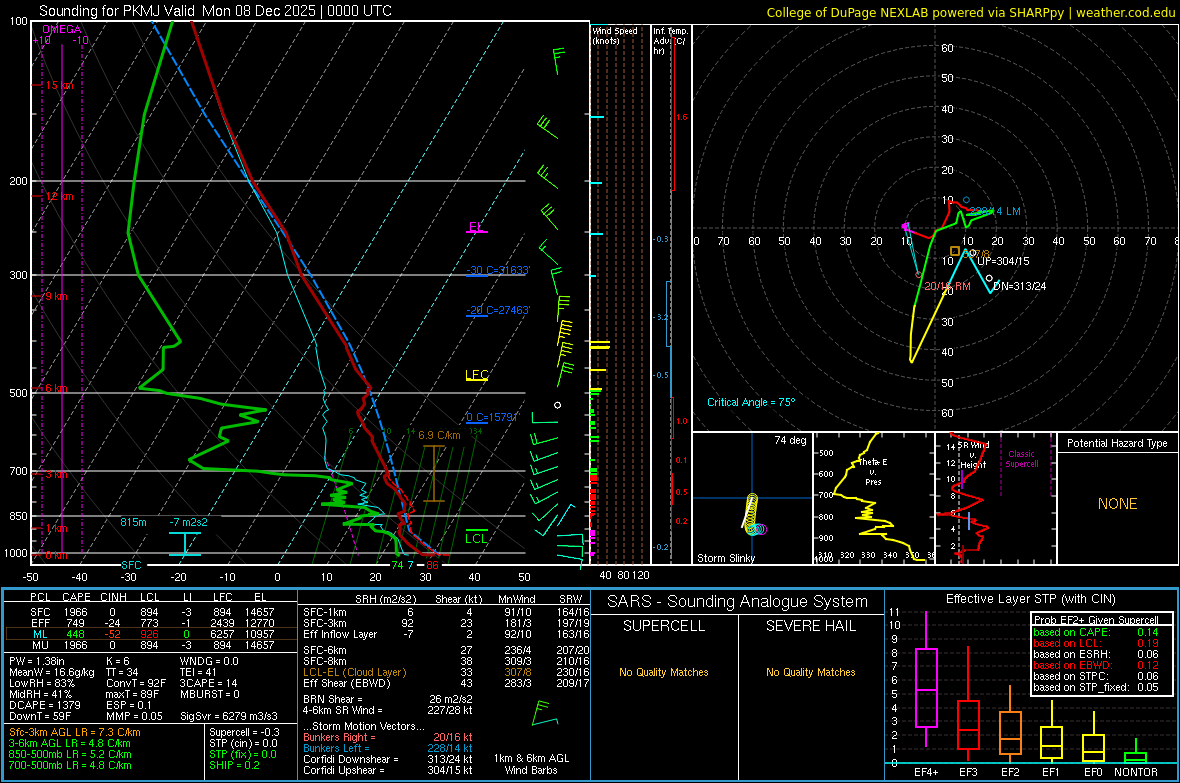Click the 'TEI = 41' value

click(198, 672)
